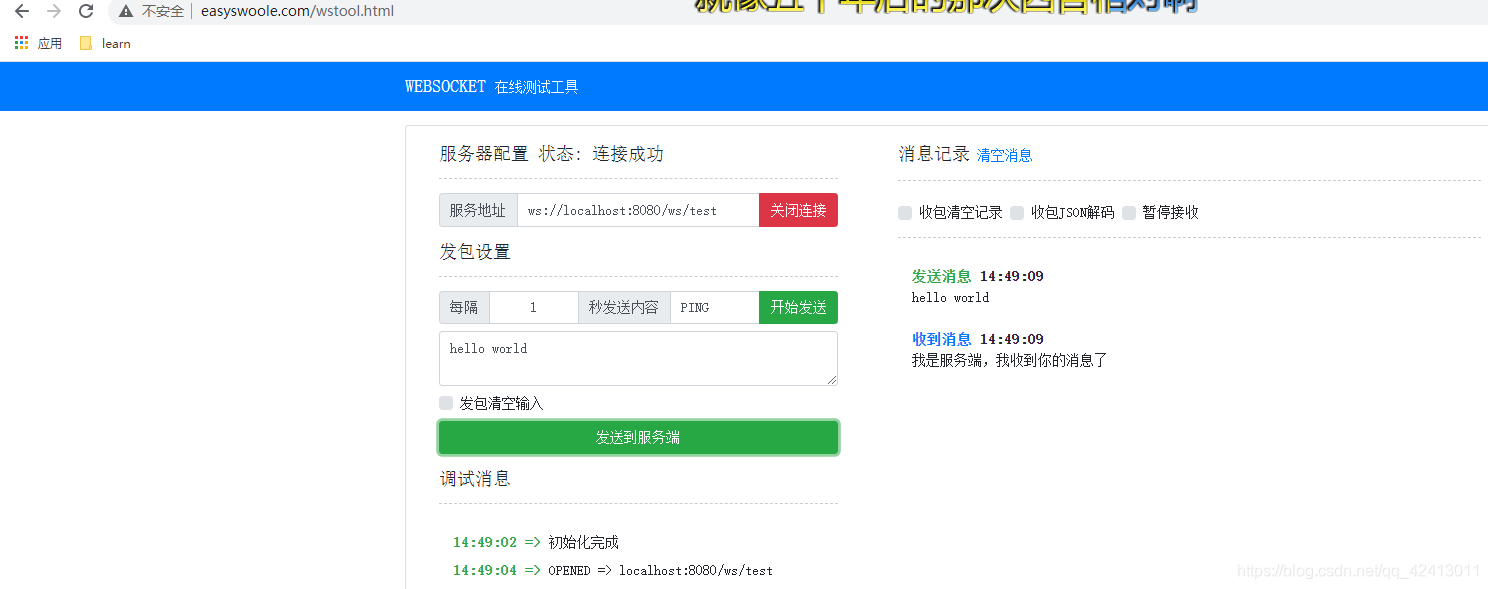This screenshot has width=1488, height=589.
Task: Click the 发送到服务端 button
Action: (x=638, y=437)
